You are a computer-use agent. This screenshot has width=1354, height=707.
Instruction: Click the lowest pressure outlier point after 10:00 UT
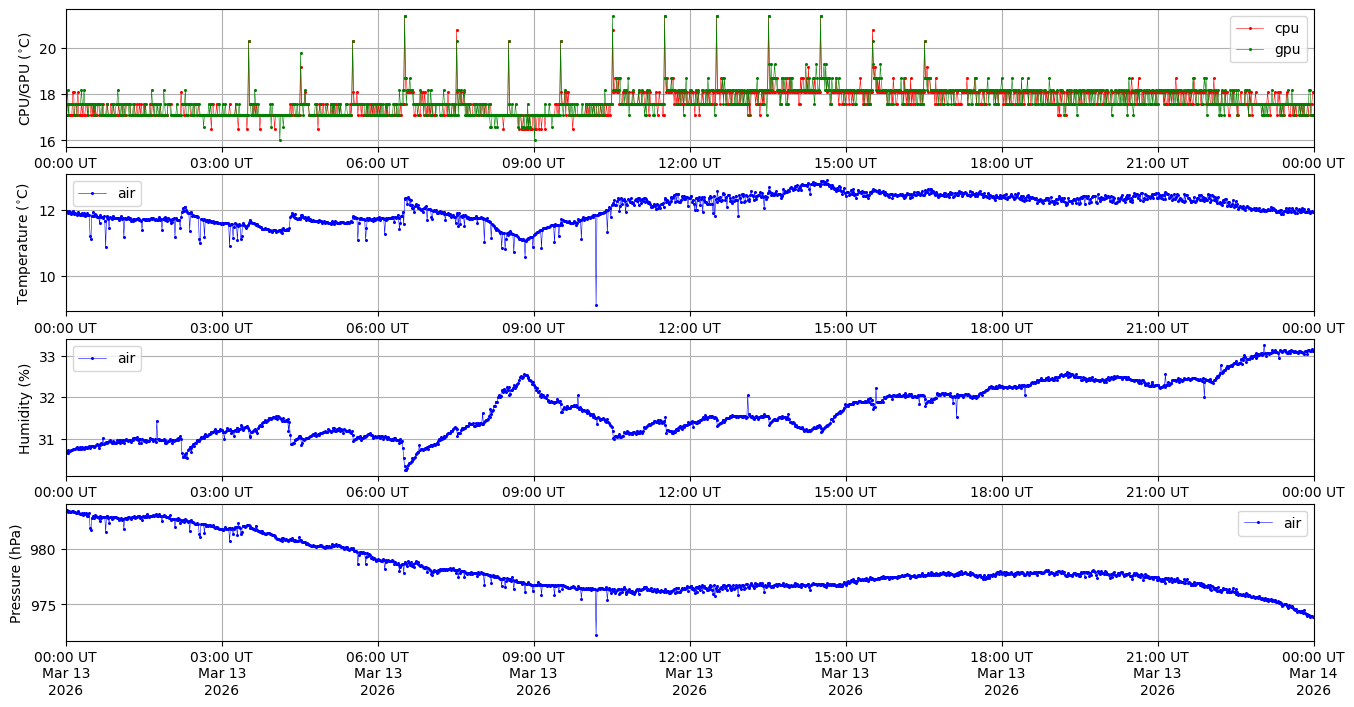pos(596,635)
